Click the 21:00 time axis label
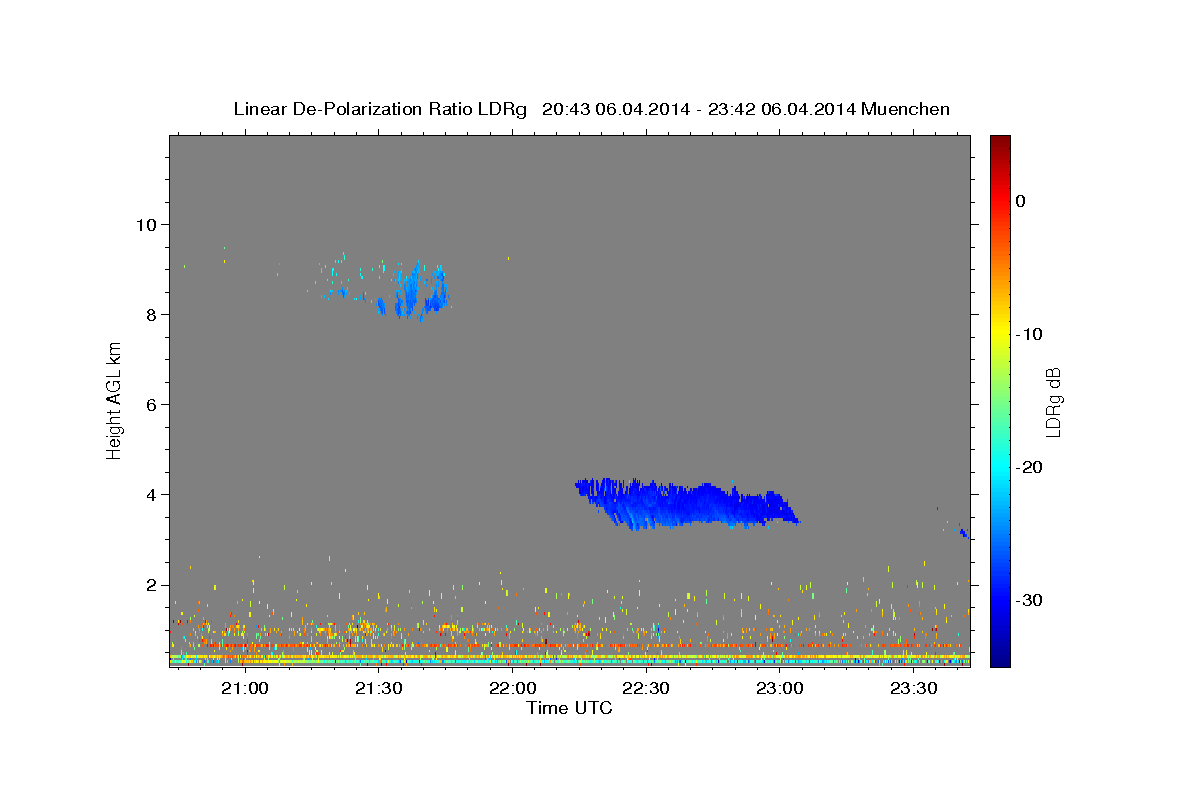 (x=245, y=689)
